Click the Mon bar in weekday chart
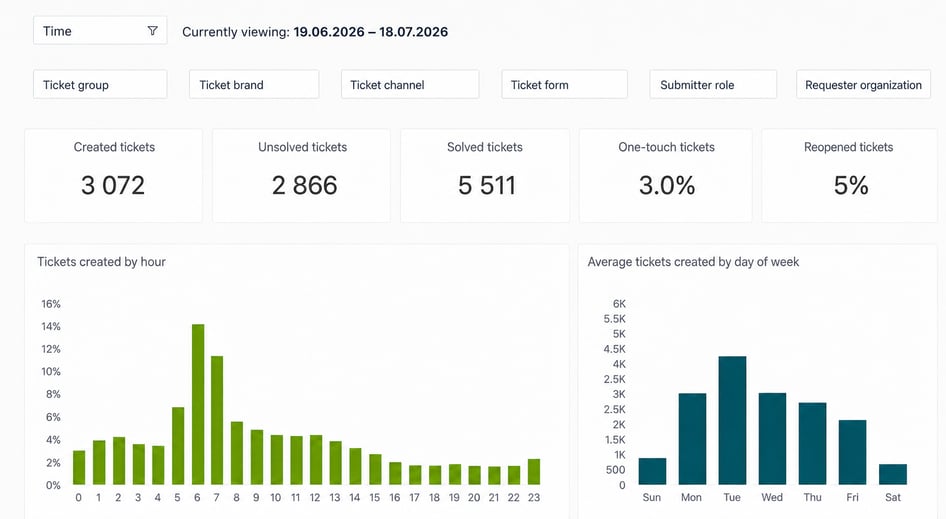The width and height of the screenshot is (946, 519). click(693, 439)
